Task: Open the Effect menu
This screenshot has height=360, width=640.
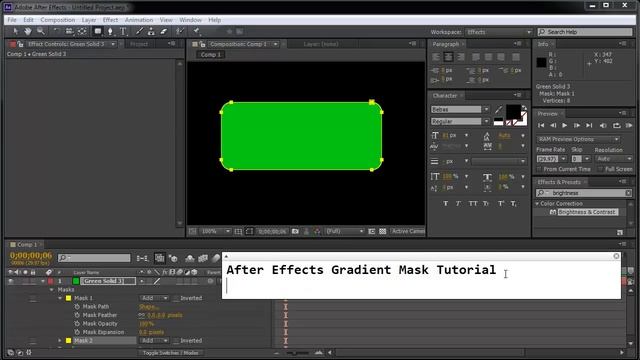Action: click(110, 20)
